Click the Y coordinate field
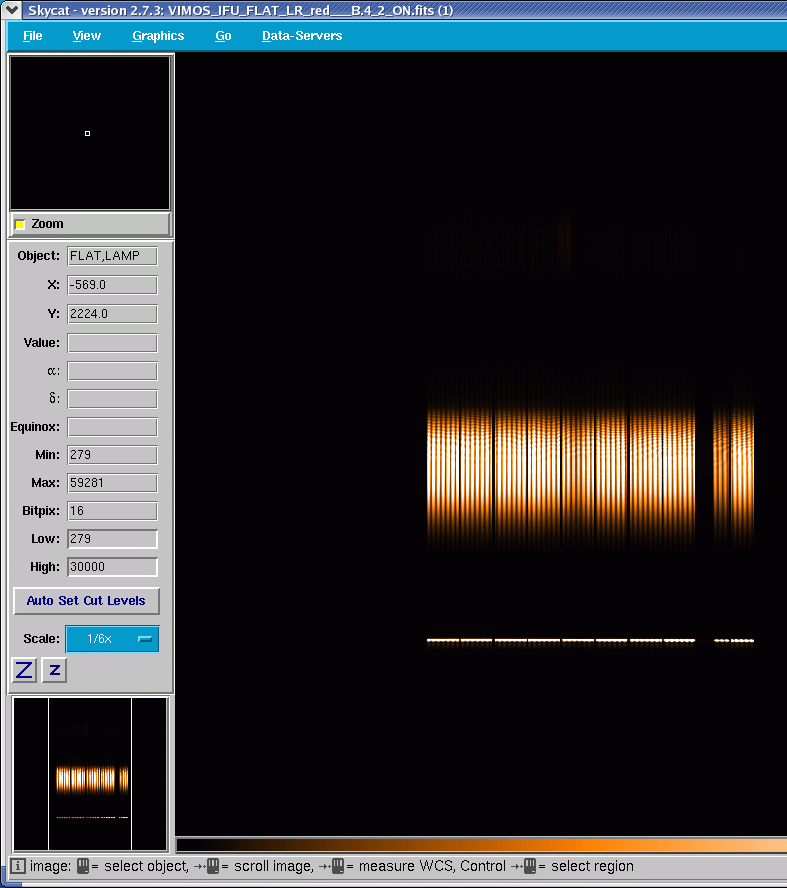Screen dimensions: 787x888 pos(112,314)
